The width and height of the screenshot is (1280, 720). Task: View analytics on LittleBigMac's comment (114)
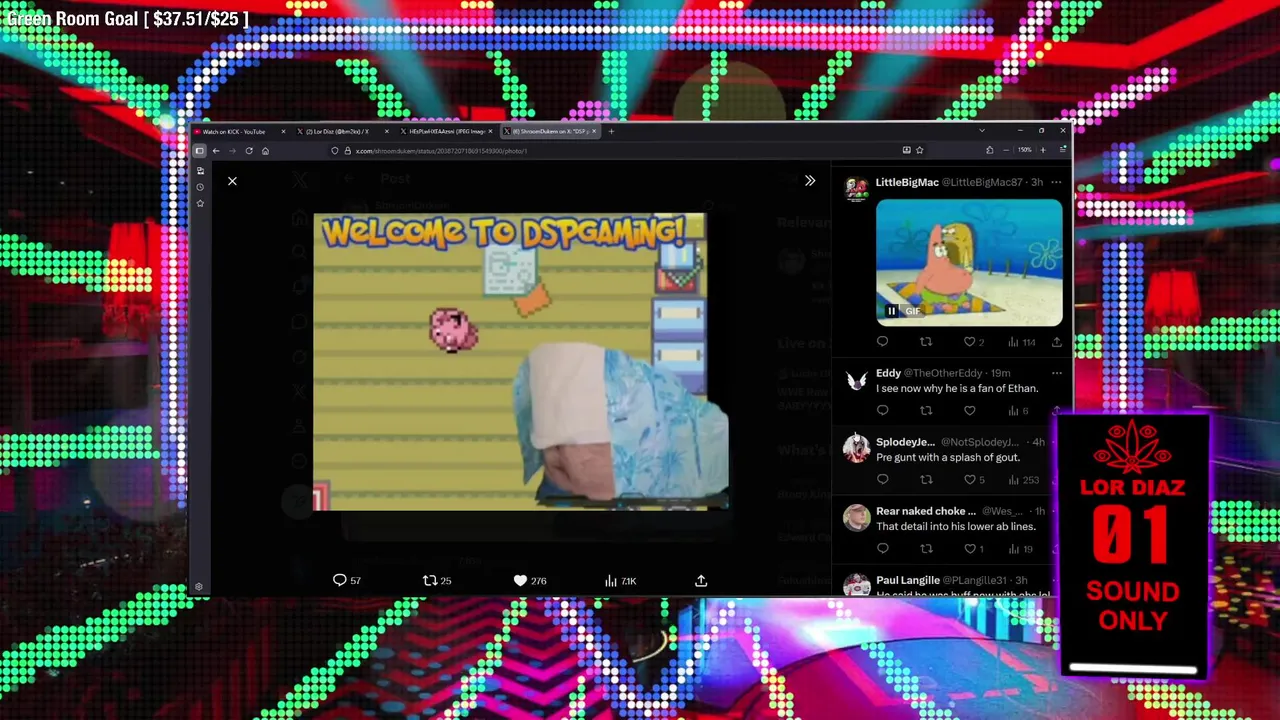[1021, 342]
